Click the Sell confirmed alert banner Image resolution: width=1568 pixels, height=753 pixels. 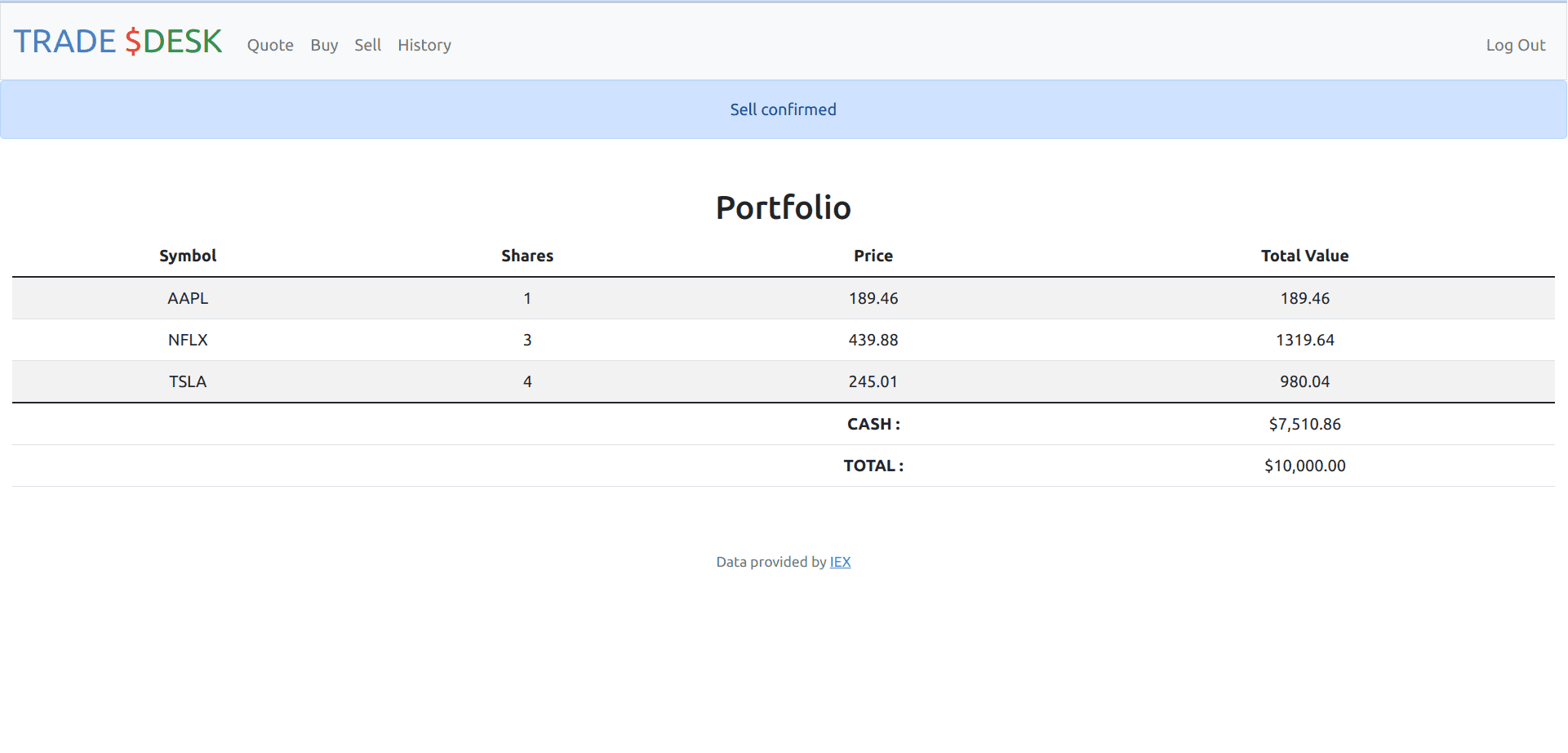click(784, 109)
